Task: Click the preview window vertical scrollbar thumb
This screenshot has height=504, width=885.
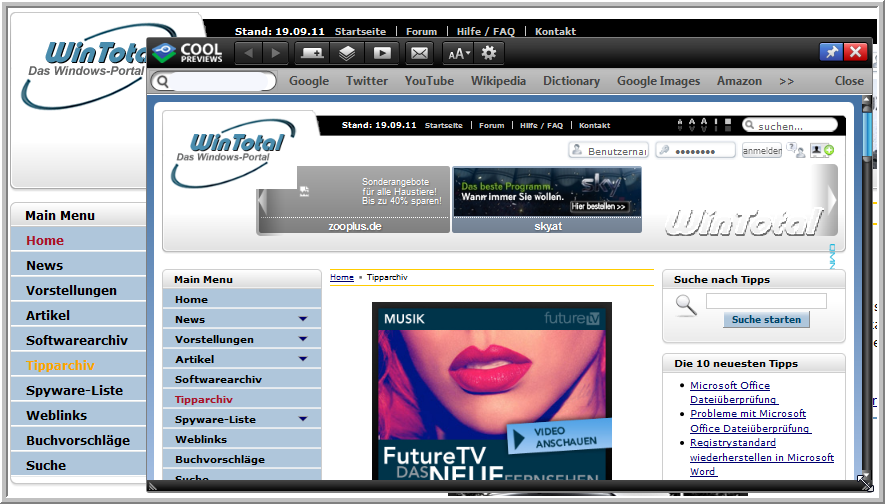Action: pyautogui.click(x=866, y=133)
